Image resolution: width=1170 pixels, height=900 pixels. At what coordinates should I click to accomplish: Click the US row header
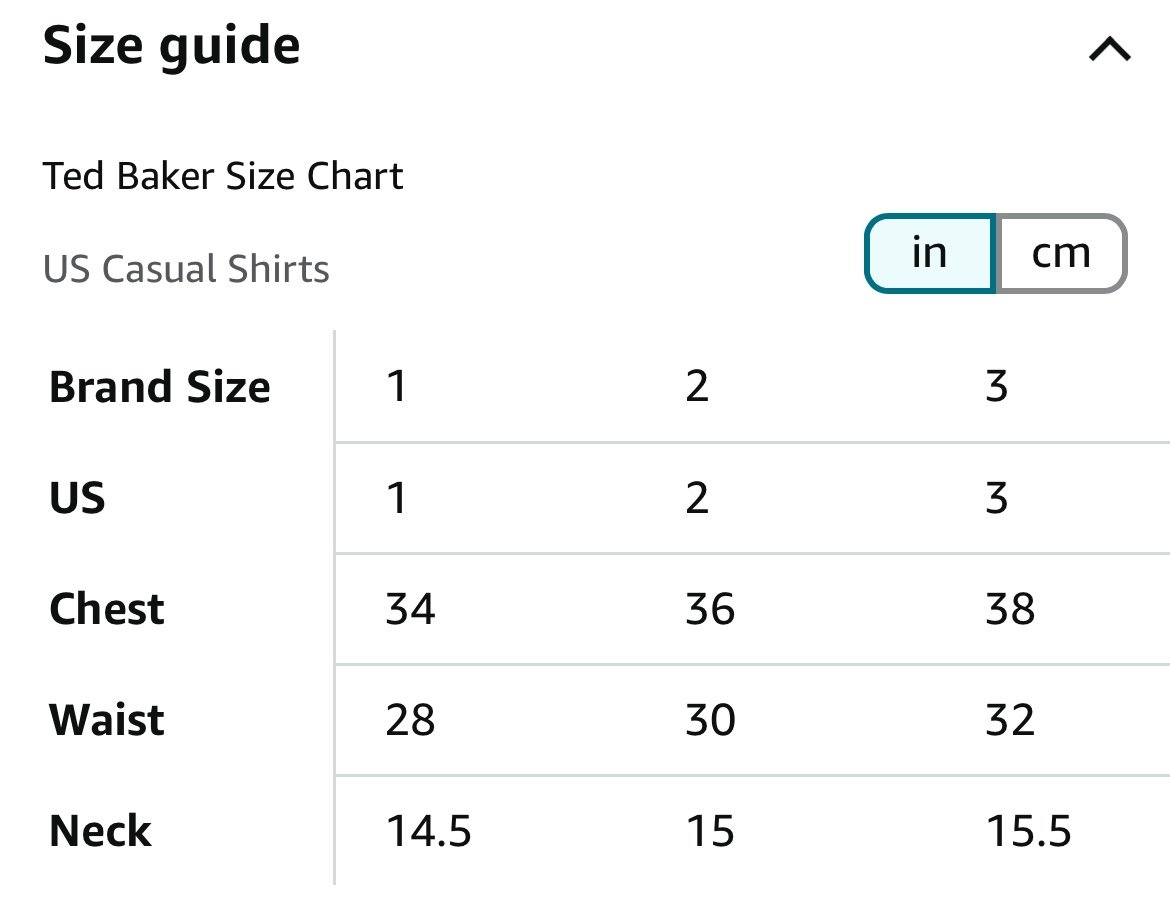coord(77,498)
